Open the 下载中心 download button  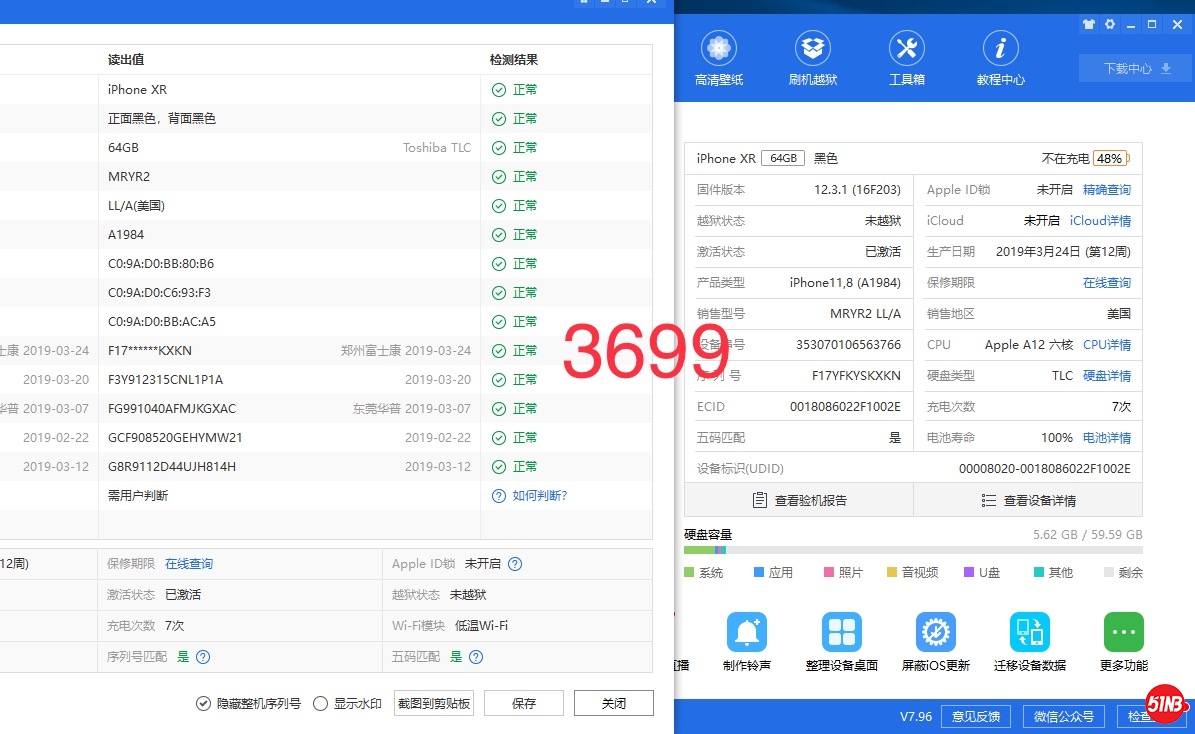coord(1136,69)
